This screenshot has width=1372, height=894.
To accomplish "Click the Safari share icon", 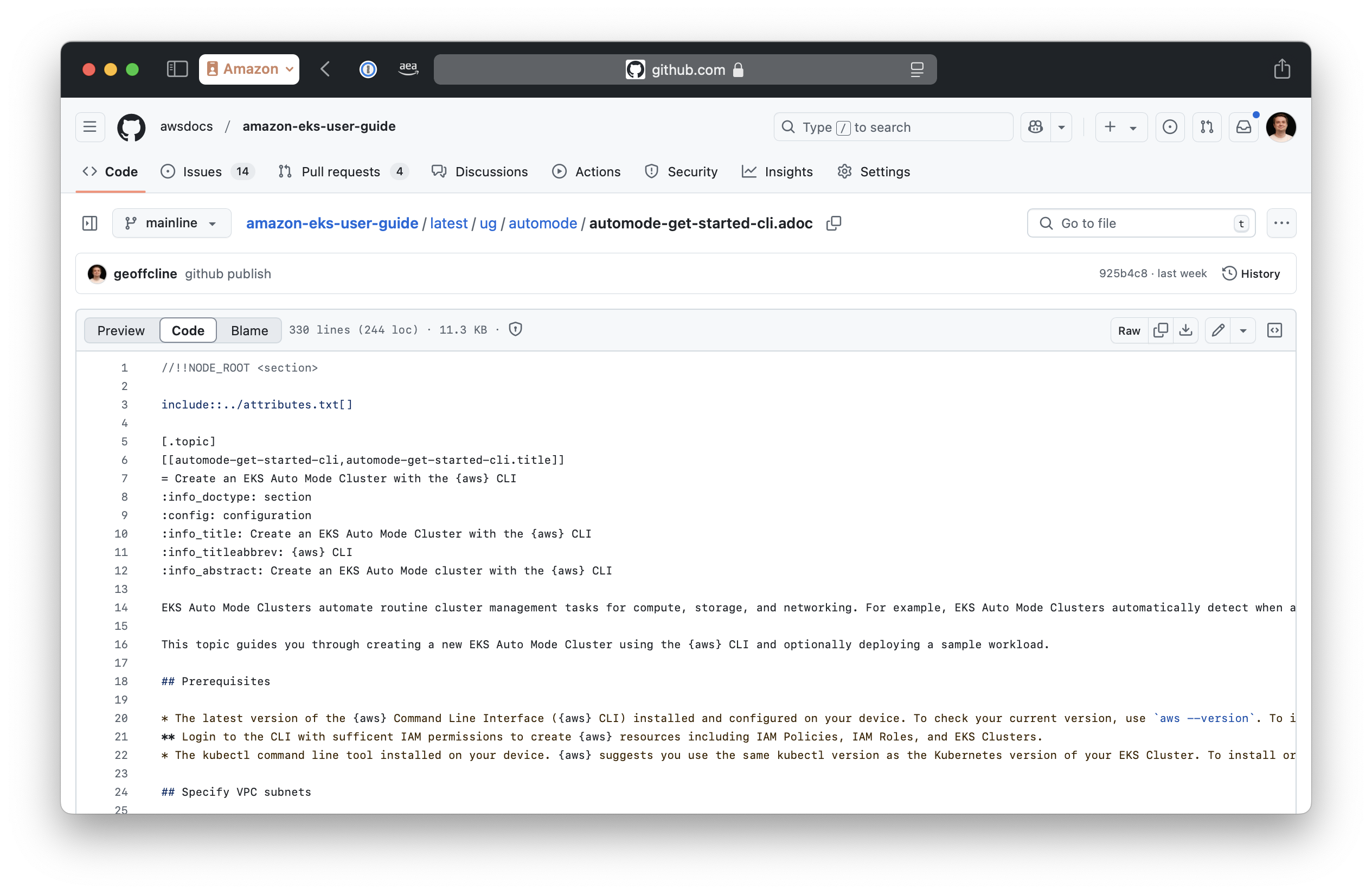I will 1282,69.
